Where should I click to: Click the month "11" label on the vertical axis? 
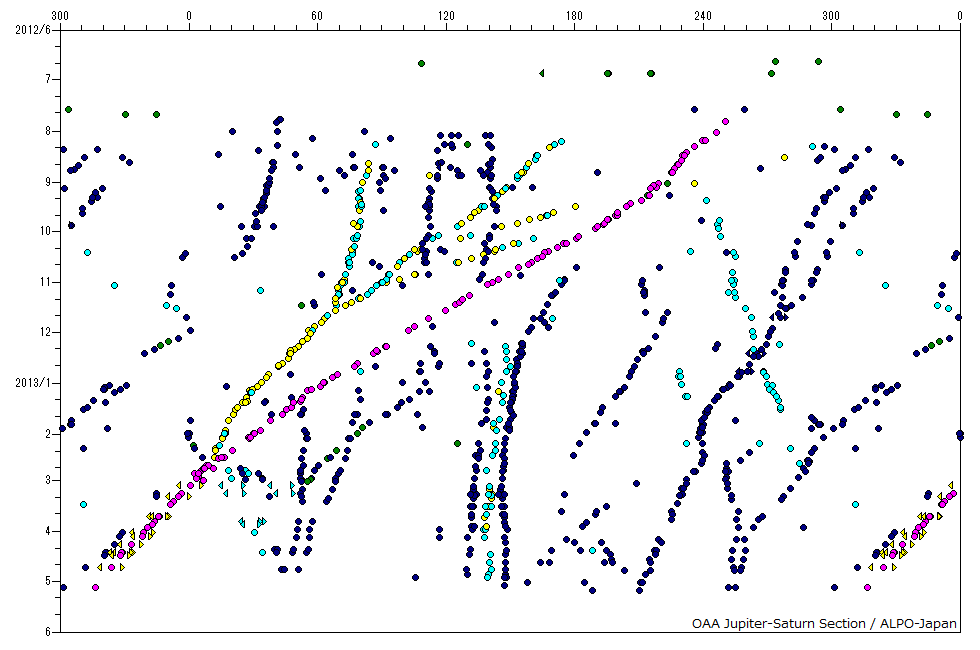coord(46,282)
